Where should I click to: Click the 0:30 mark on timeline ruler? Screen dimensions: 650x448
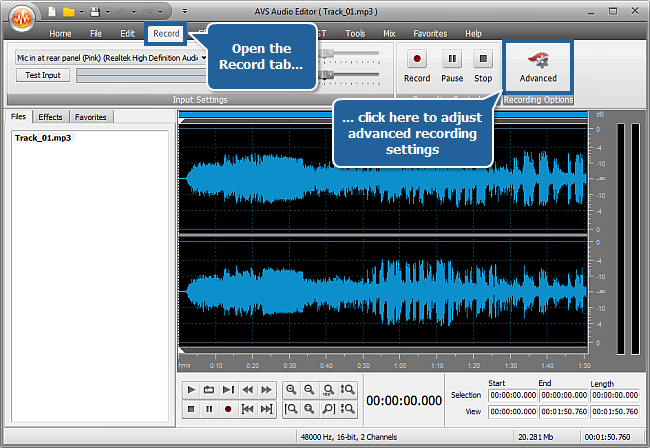click(289, 366)
